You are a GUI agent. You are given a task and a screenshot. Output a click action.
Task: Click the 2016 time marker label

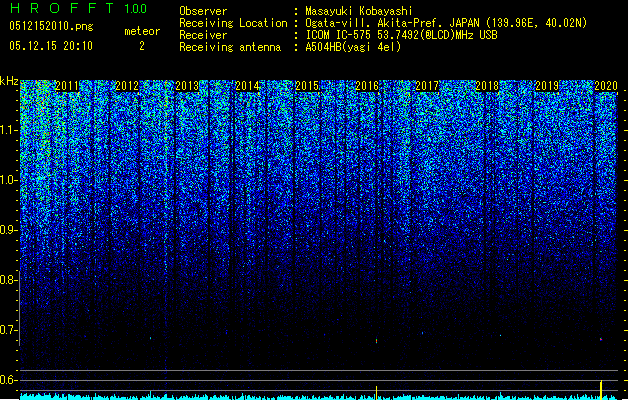click(367, 86)
